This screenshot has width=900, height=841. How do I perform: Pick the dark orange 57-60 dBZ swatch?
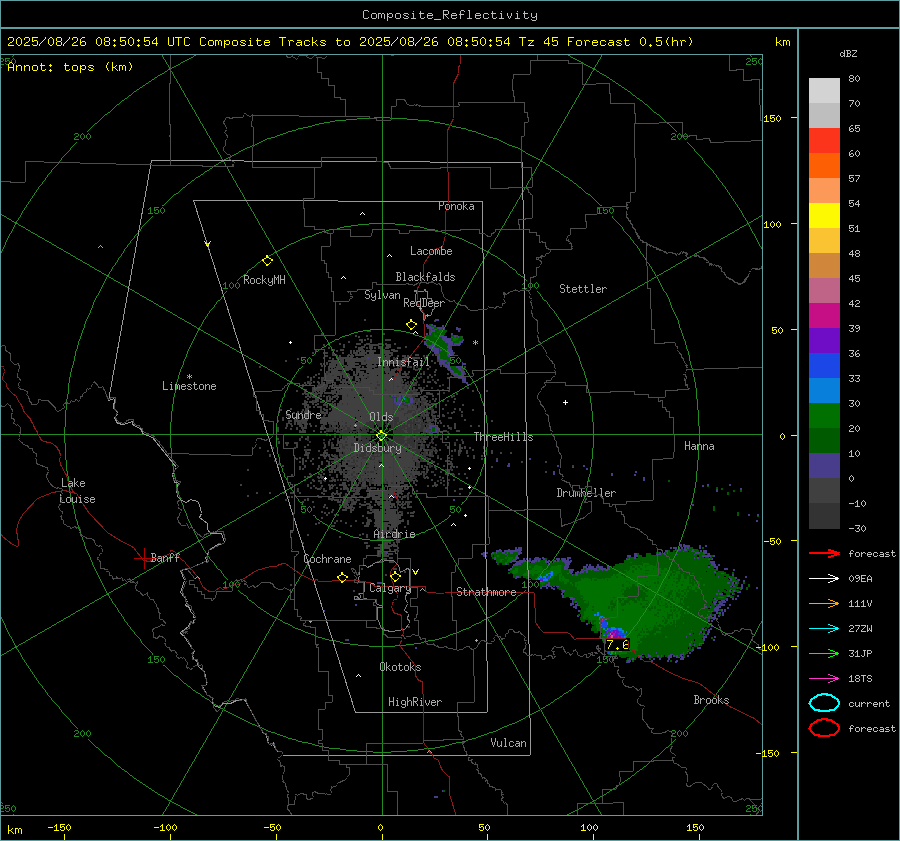click(x=824, y=166)
